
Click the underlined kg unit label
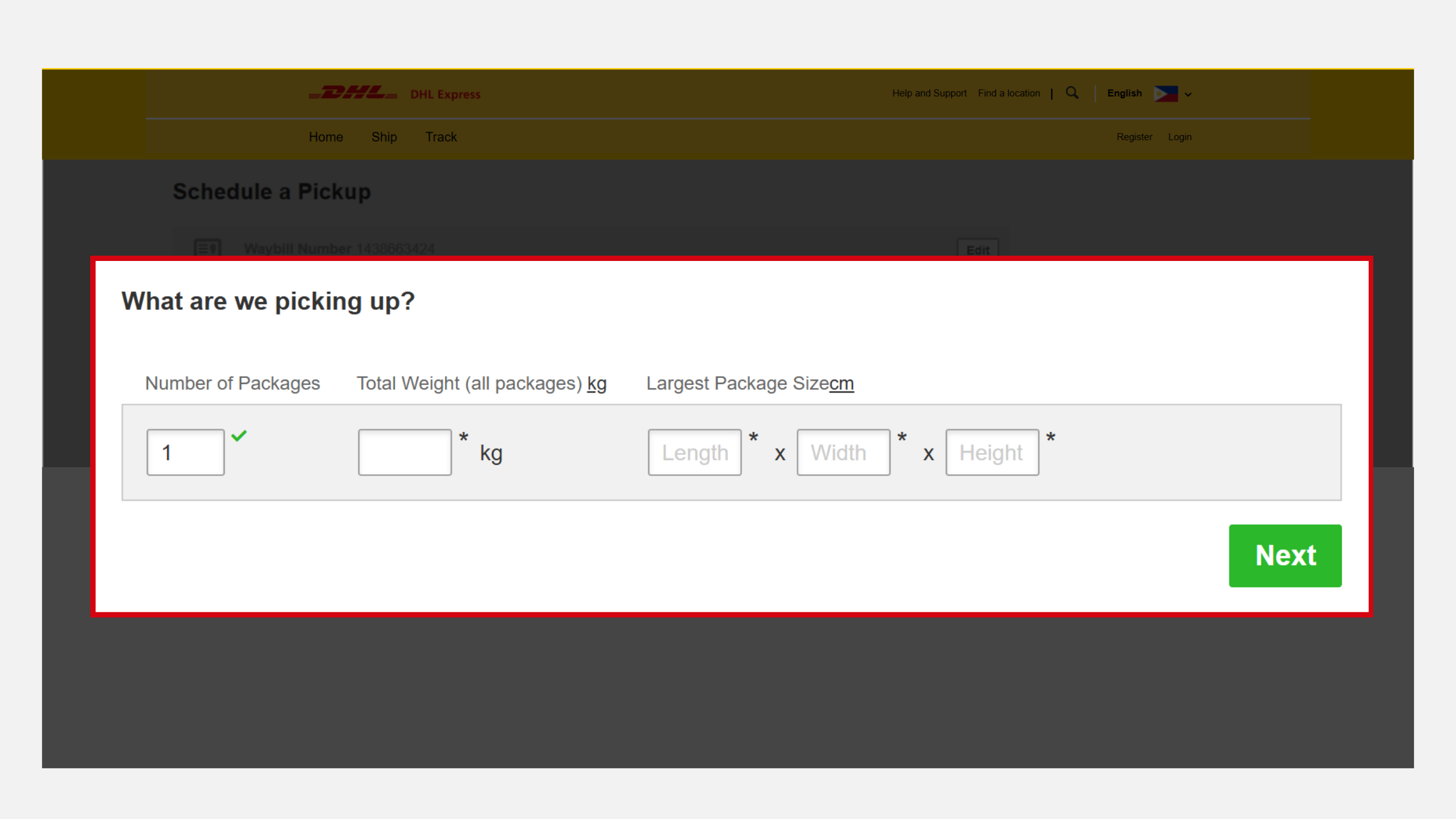[597, 383]
